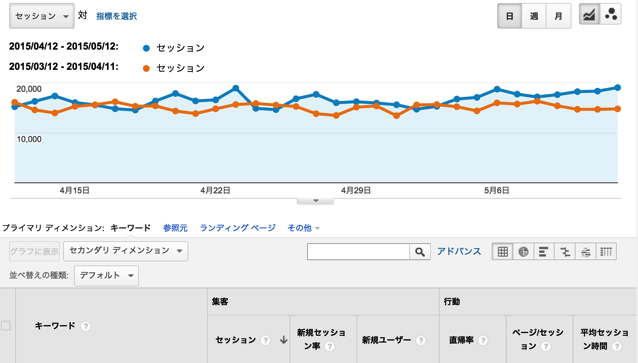Sort by the セッション column header

pyautogui.click(x=236, y=340)
